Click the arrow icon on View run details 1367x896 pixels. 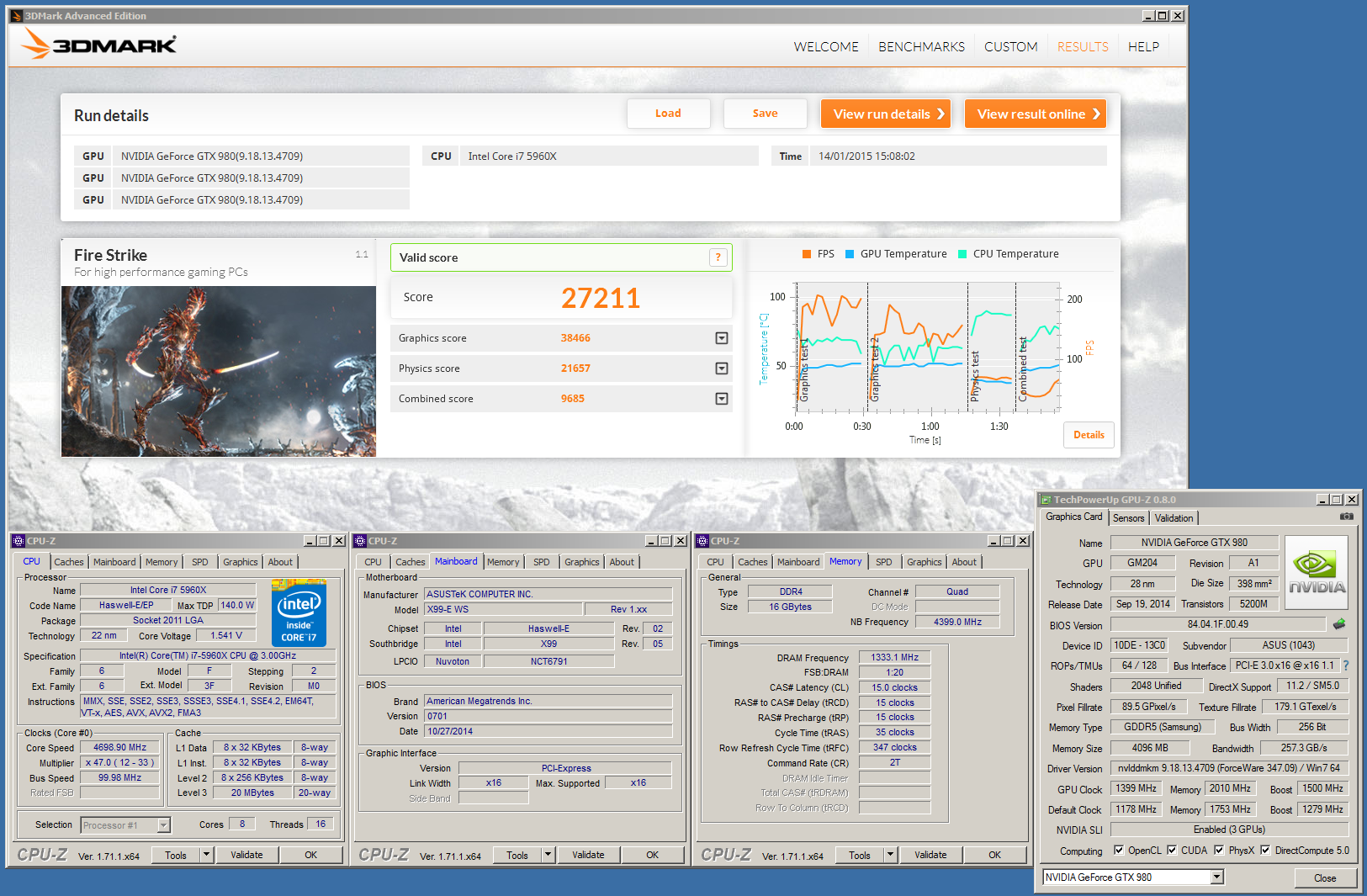click(940, 114)
